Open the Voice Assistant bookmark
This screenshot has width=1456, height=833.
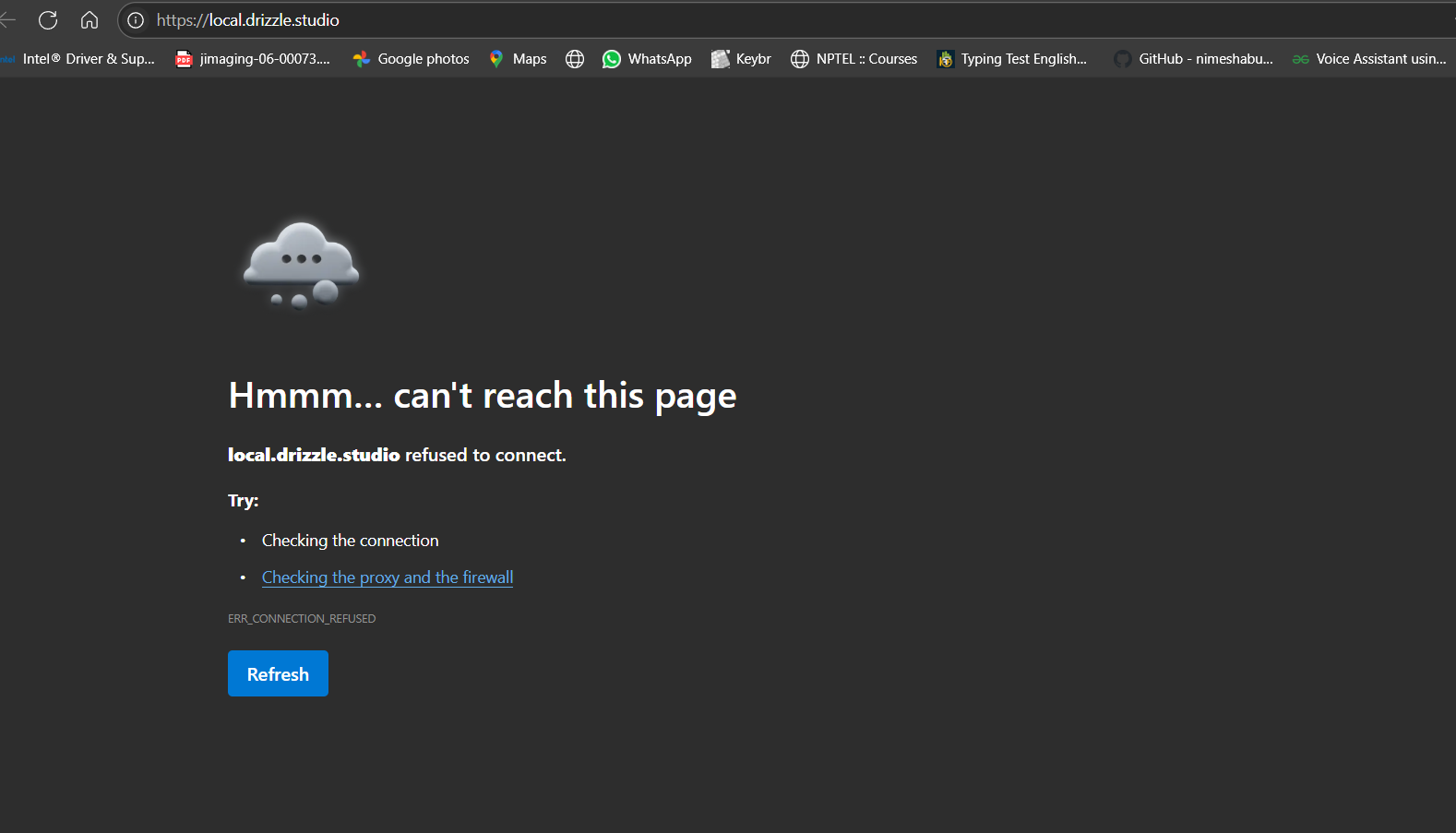coord(1369,59)
